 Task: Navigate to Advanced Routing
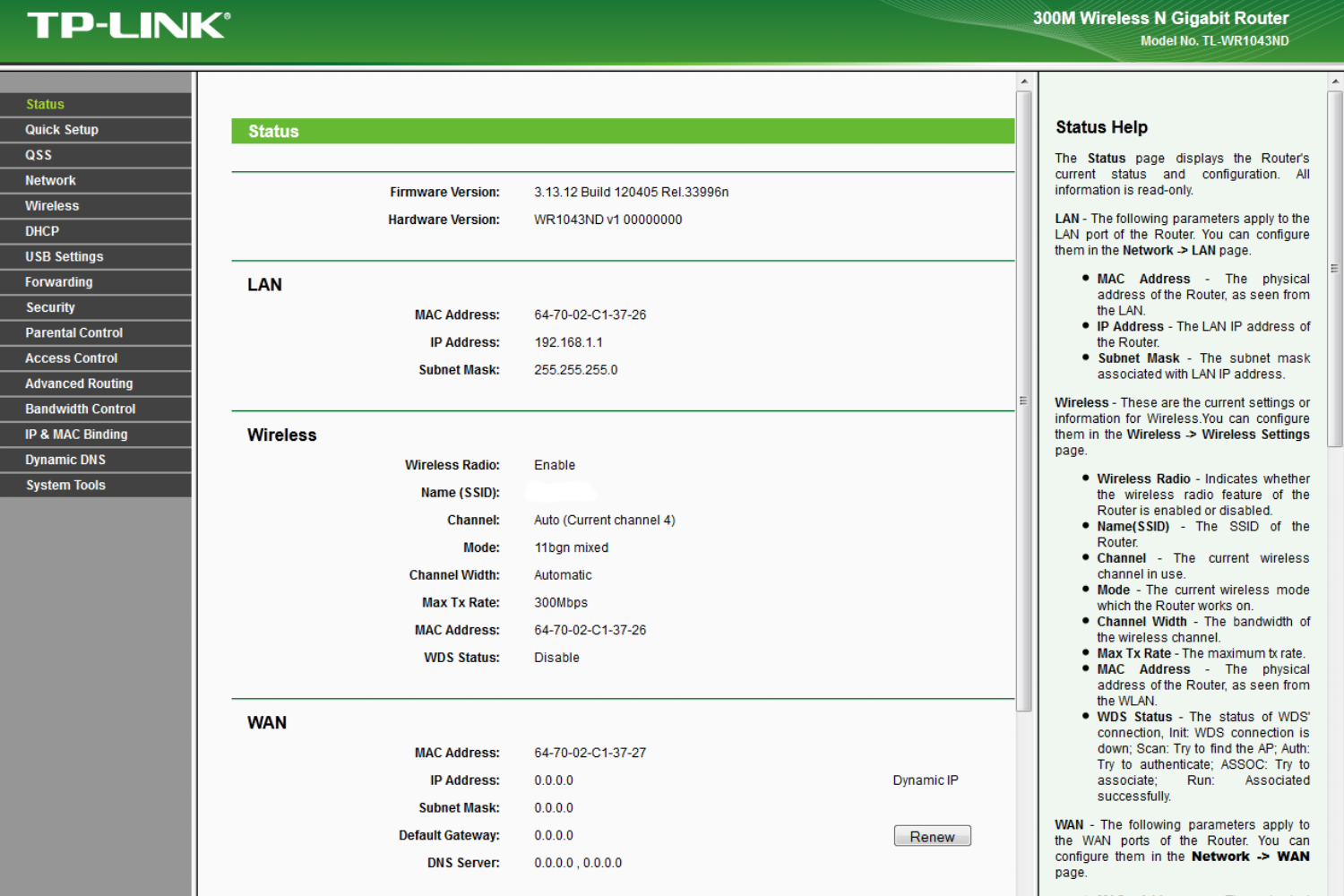pyautogui.click(x=79, y=383)
